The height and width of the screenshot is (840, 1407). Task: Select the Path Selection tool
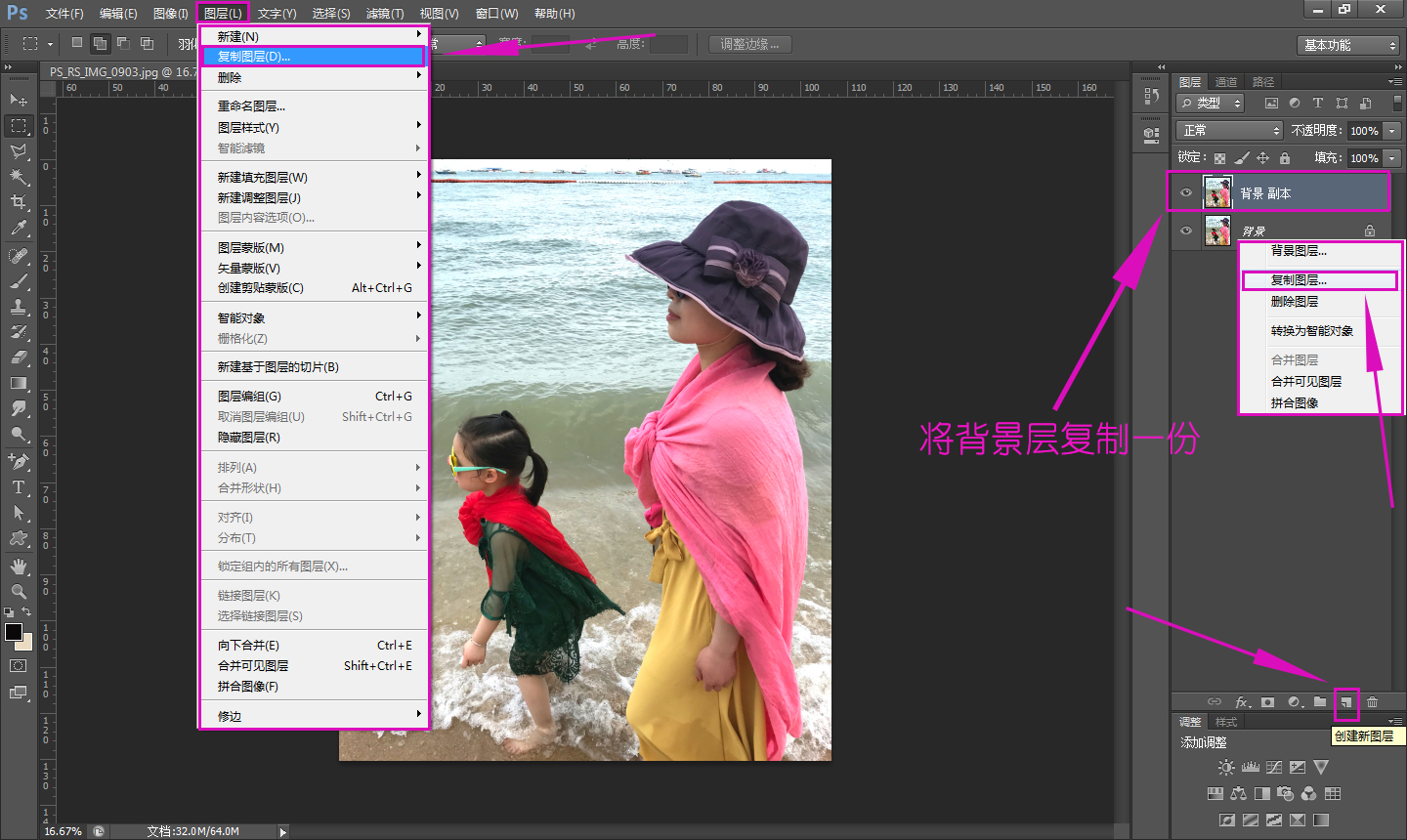(19, 512)
